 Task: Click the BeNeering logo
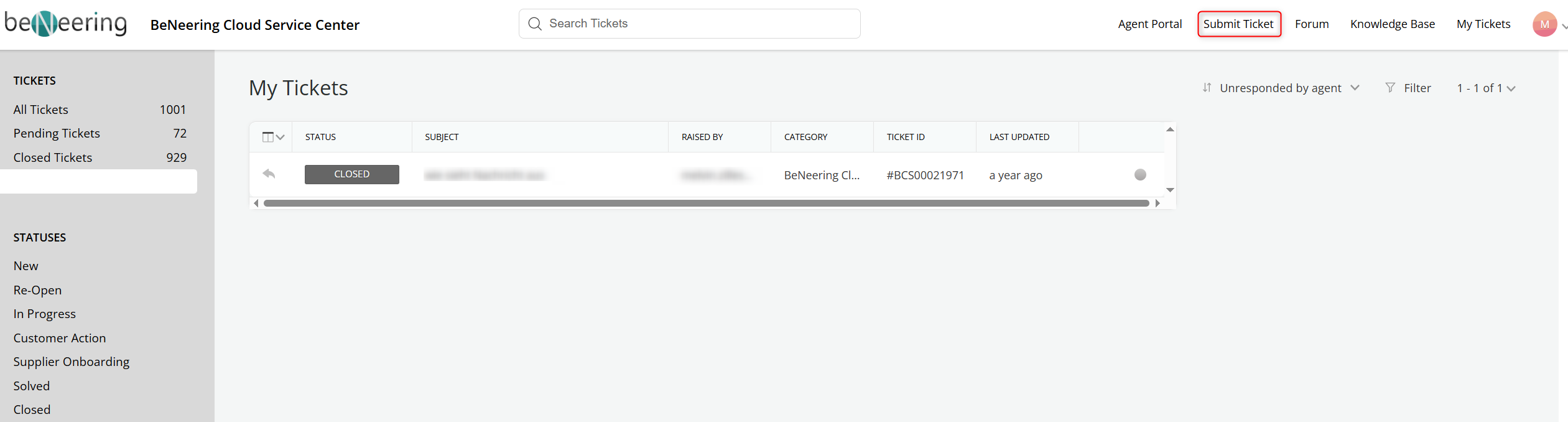65,24
